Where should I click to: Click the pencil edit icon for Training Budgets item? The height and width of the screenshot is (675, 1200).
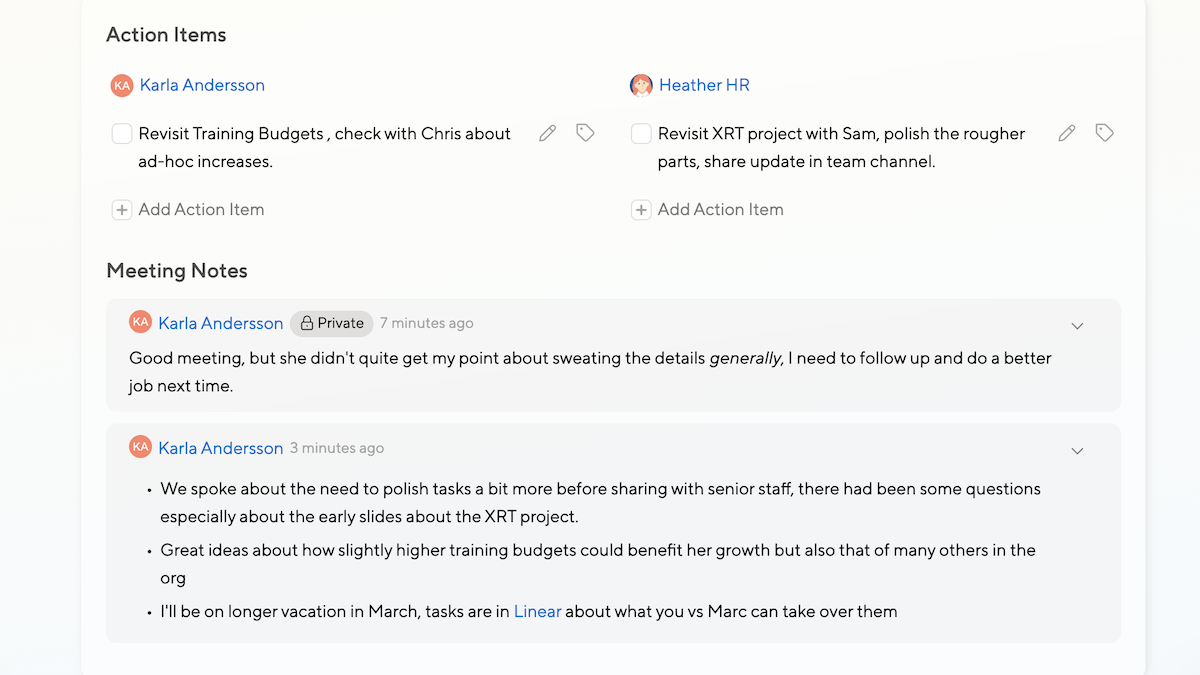coord(547,133)
